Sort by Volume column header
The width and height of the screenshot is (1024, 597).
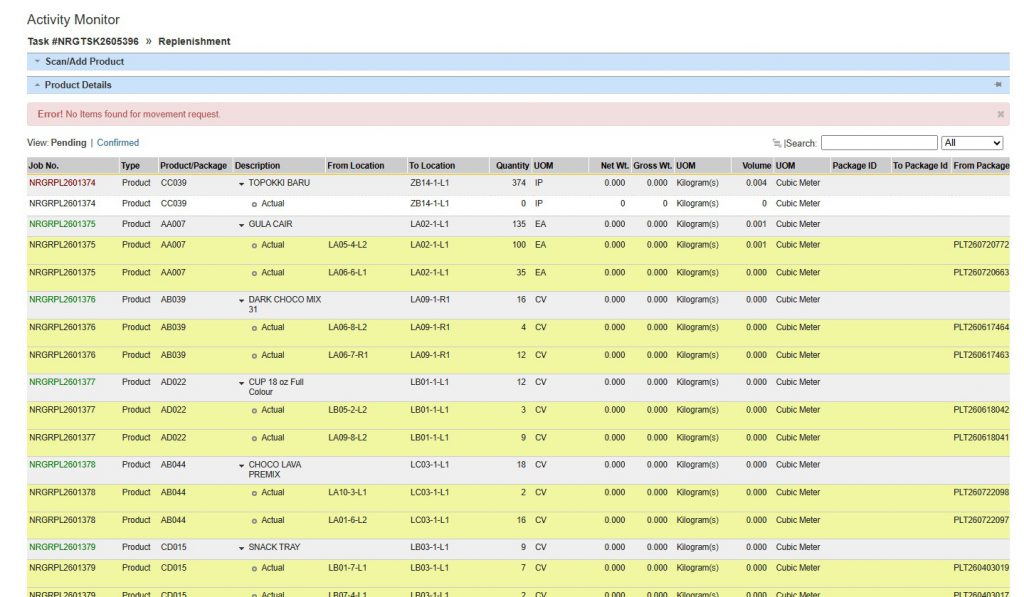756,166
